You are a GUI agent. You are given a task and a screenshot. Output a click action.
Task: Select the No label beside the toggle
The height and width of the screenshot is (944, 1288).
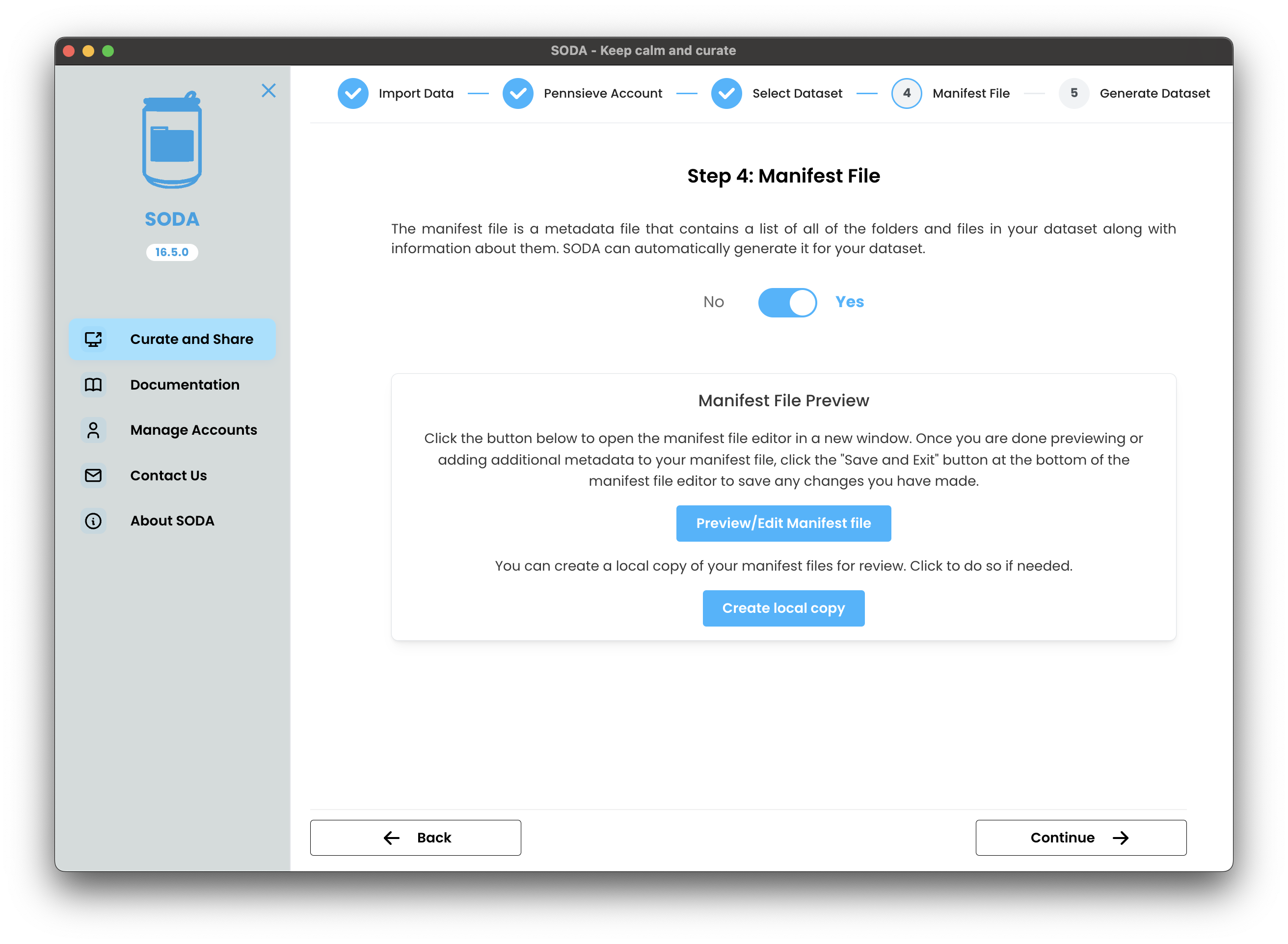(x=714, y=302)
